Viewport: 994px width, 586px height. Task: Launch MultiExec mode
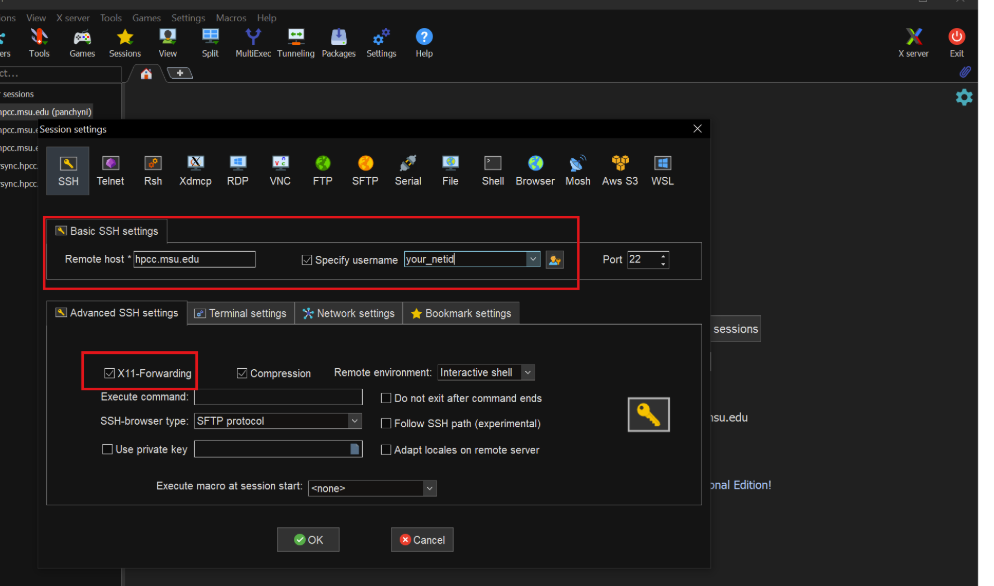pos(253,43)
